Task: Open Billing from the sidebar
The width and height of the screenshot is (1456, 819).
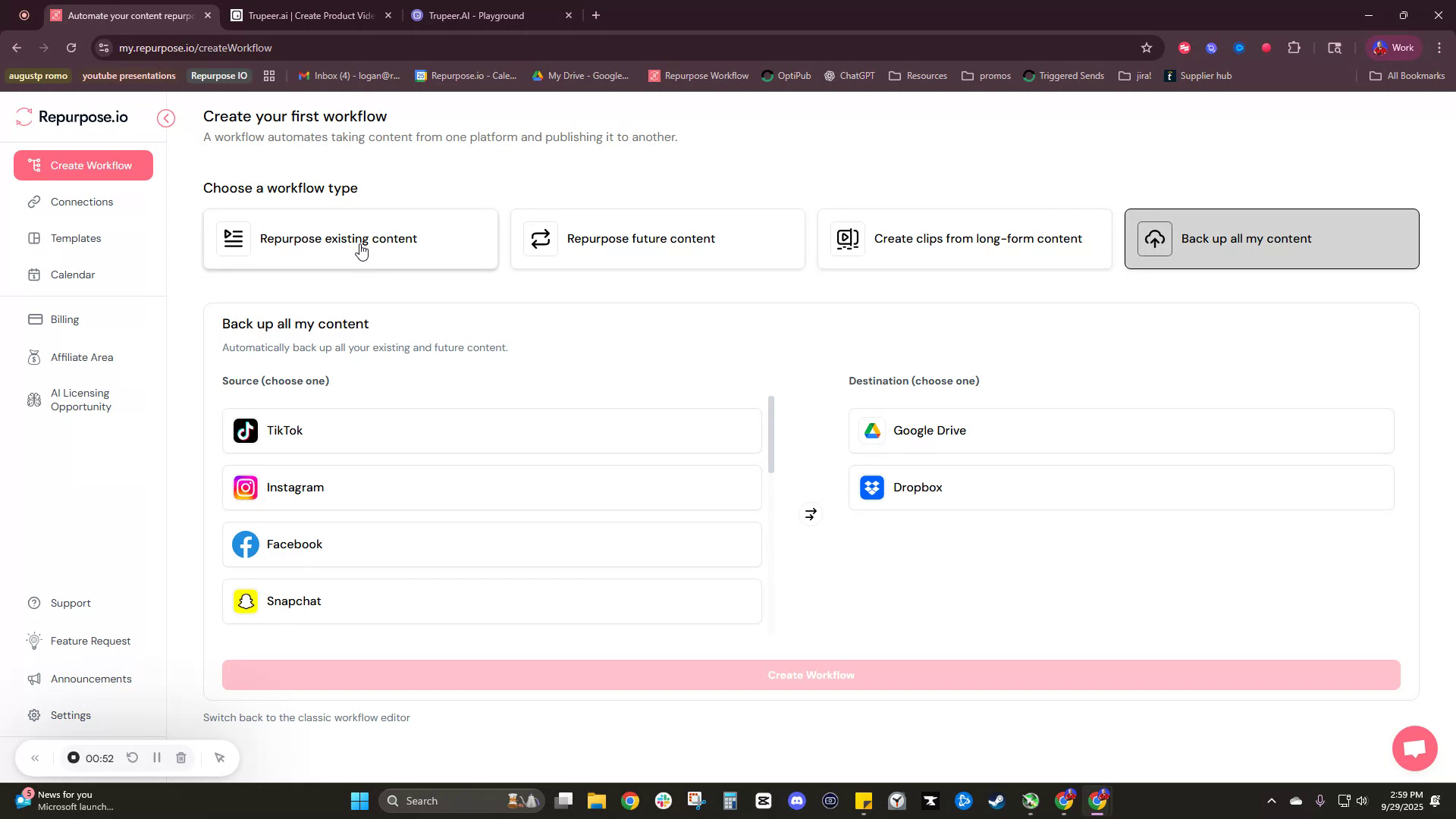Action: [64, 318]
